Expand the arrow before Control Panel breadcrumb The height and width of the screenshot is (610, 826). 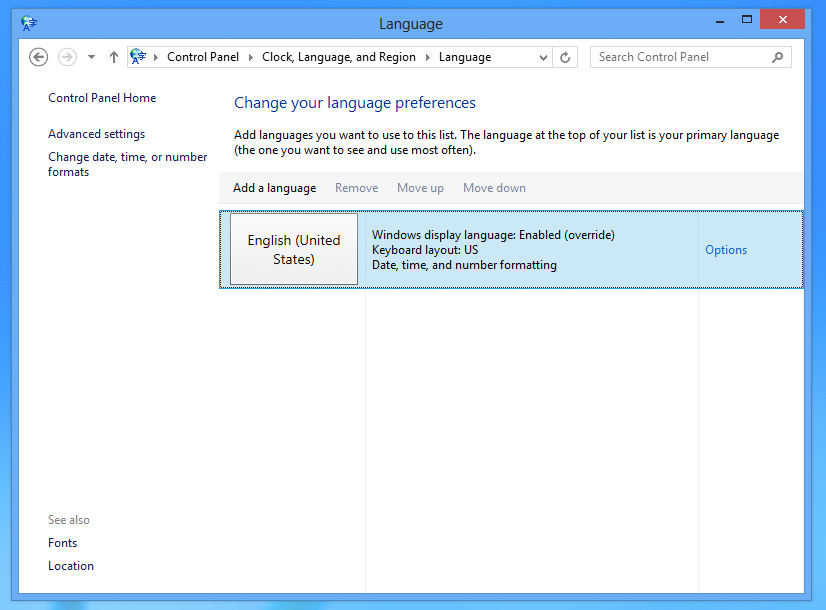point(156,57)
